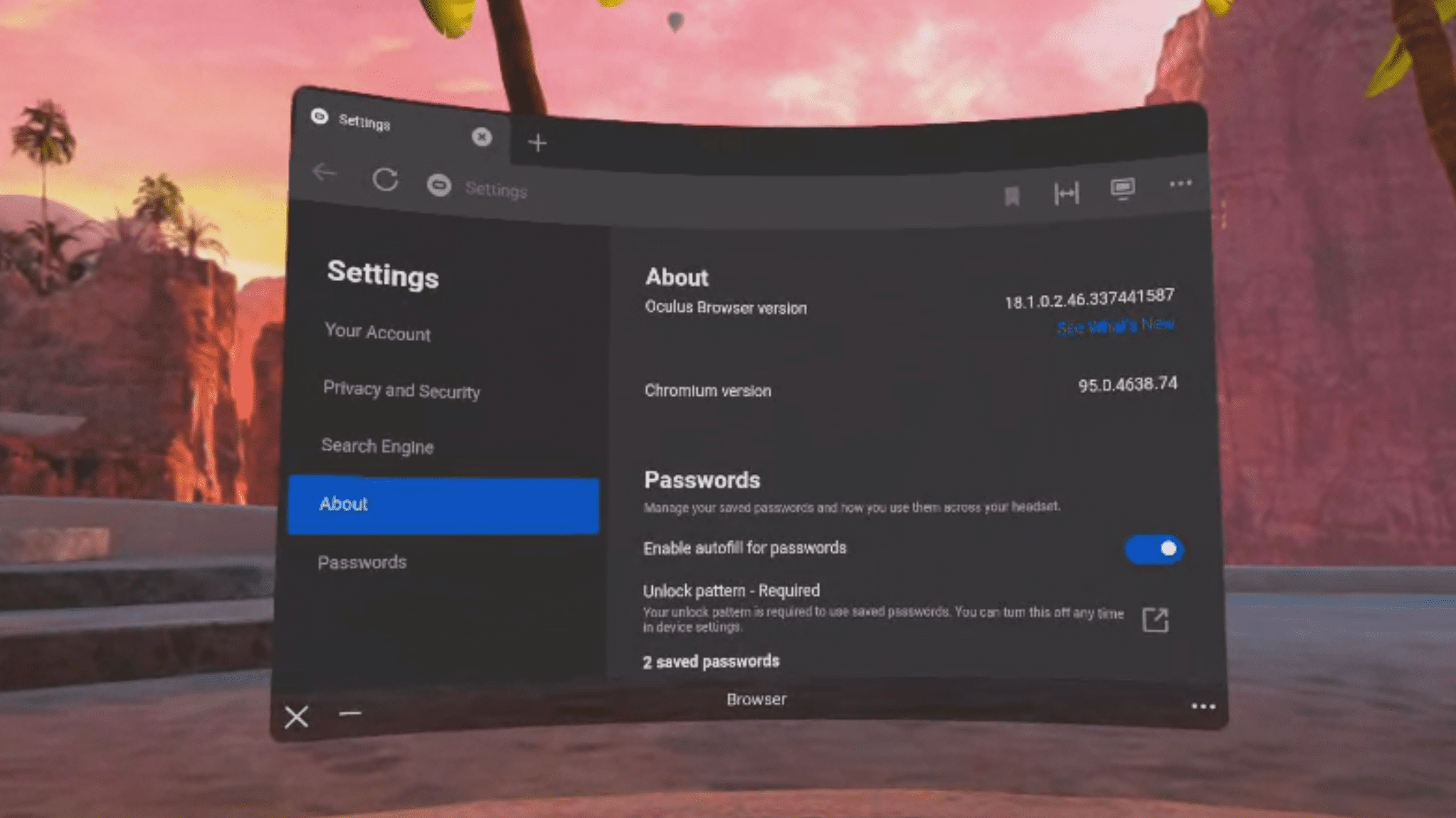
Task: Click the new tab plus button
Action: pos(538,142)
